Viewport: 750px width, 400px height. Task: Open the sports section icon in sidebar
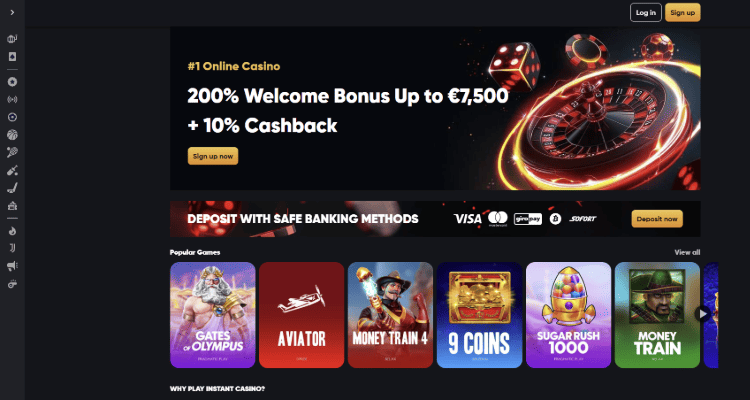pyautogui.click(x=12, y=39)
